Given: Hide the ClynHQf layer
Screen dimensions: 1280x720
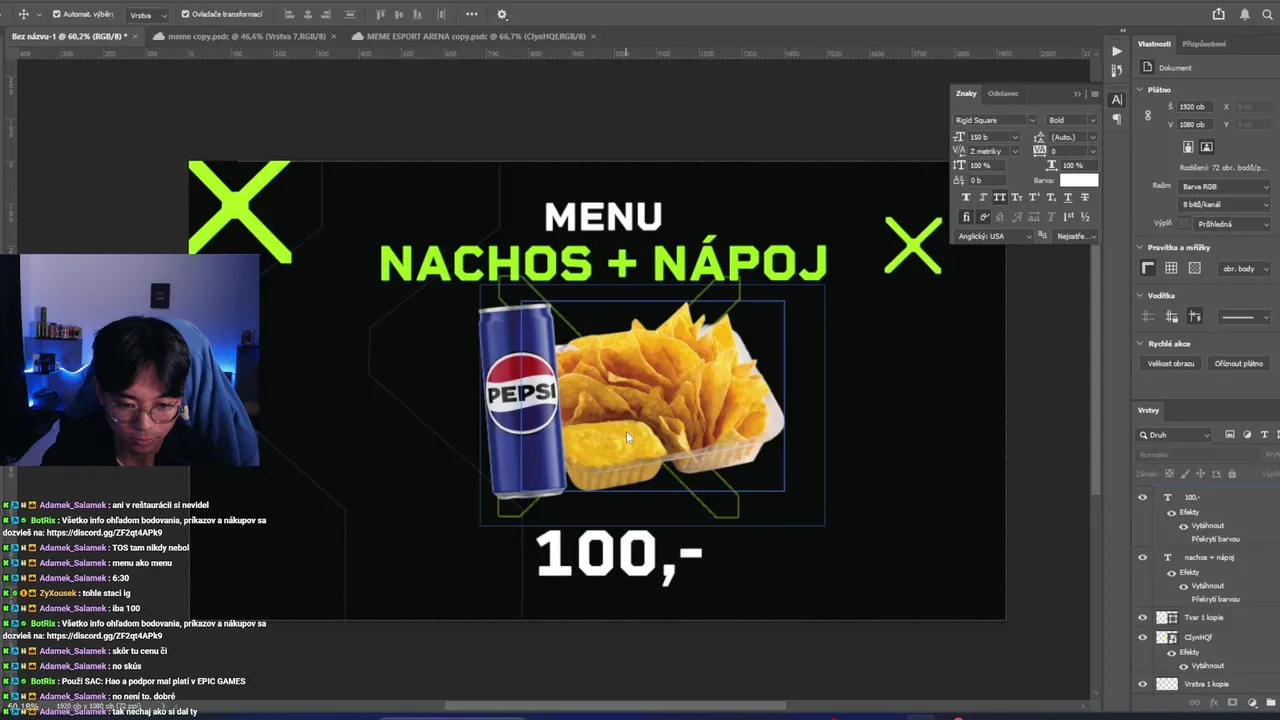Looking at the screenshot, I should pos(1143,637).
